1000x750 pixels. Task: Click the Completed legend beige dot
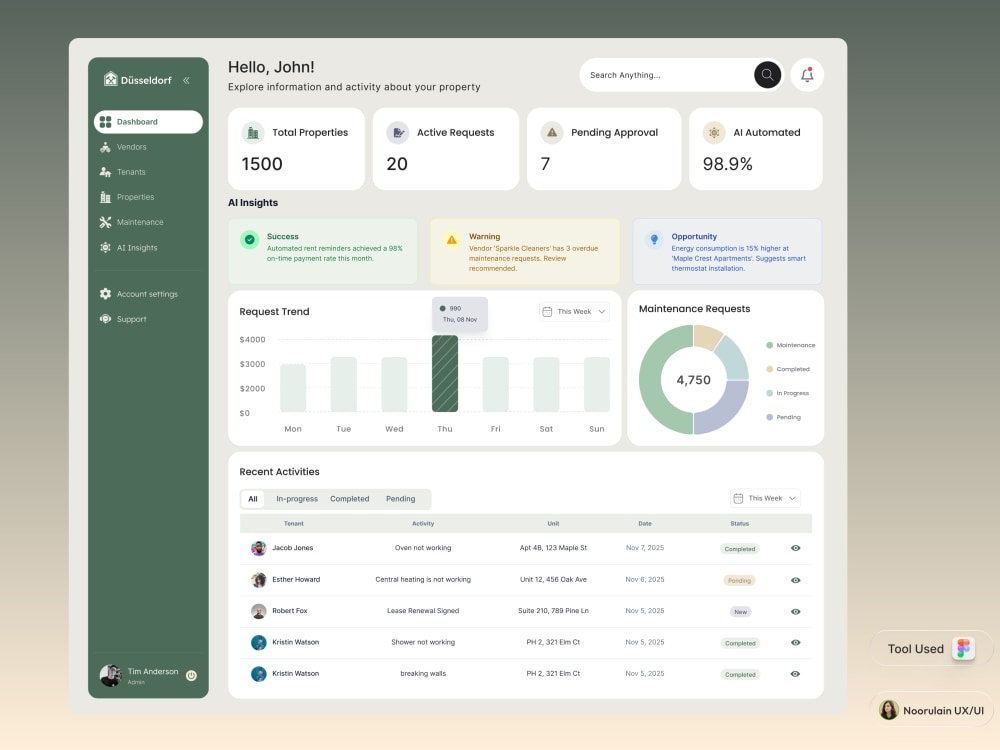[769, 369]
